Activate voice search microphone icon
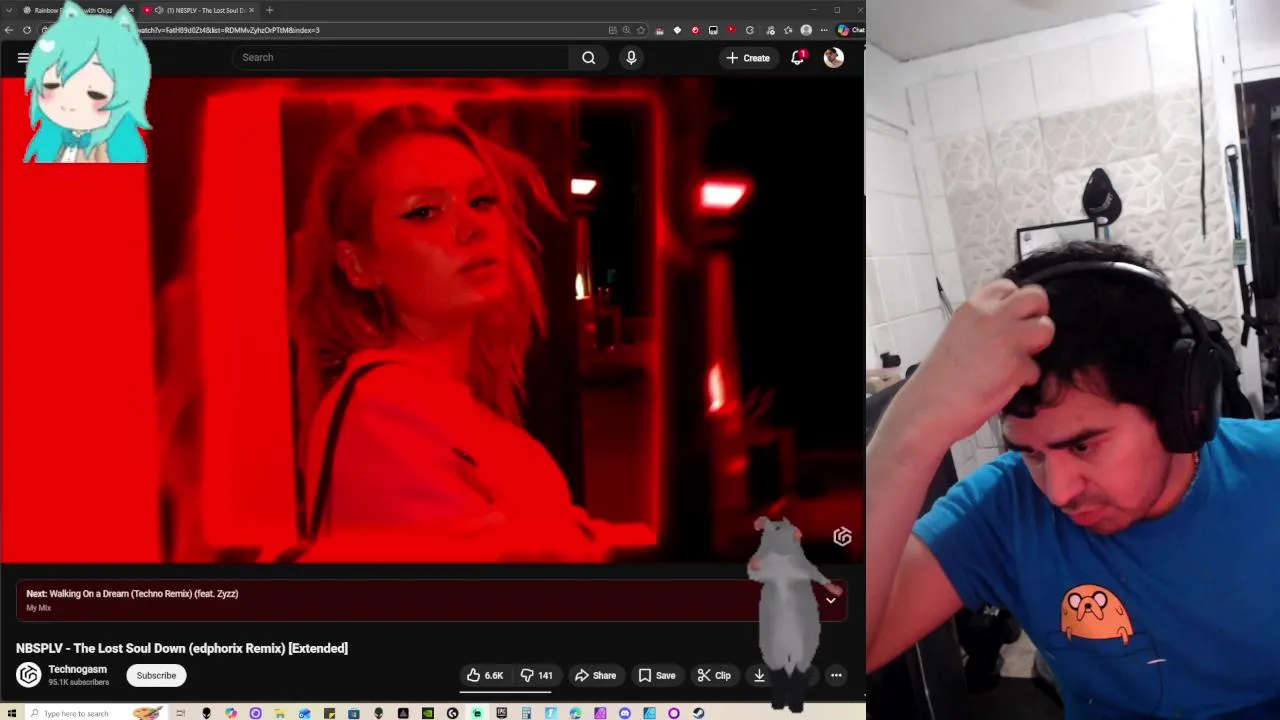 tap(631, 57)
